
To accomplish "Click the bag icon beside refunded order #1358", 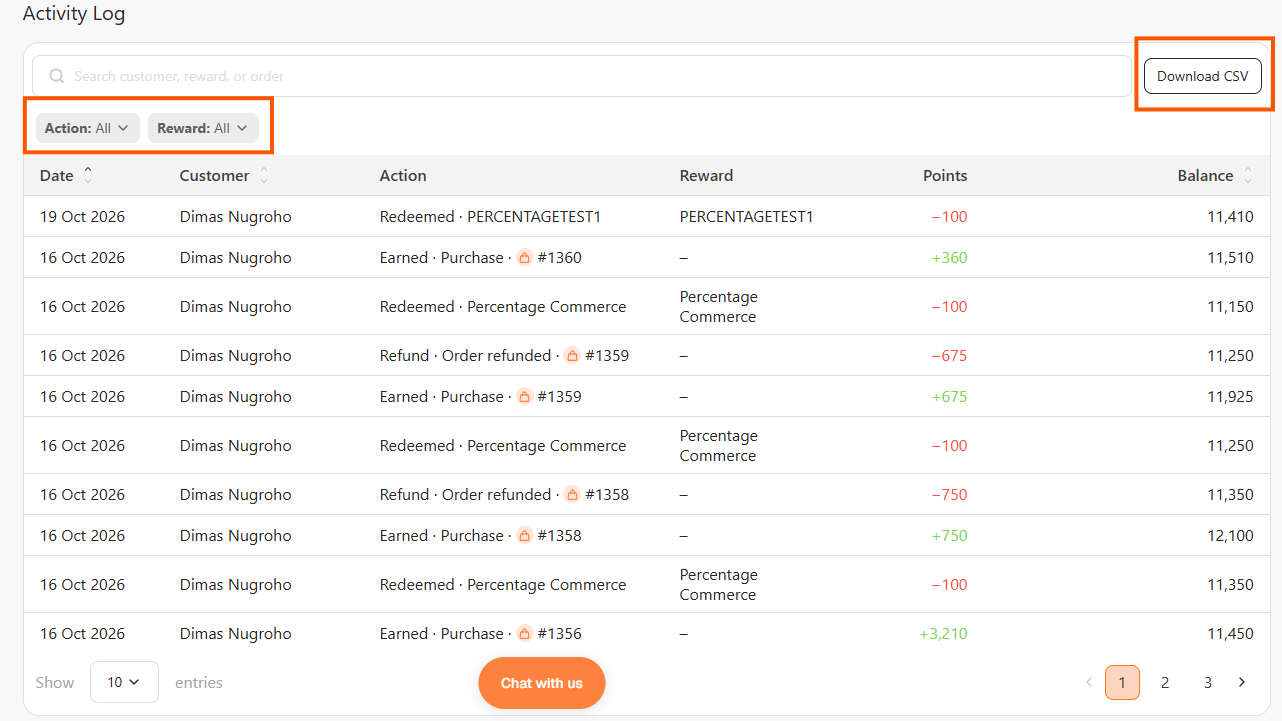I will [x=572, y=494].
